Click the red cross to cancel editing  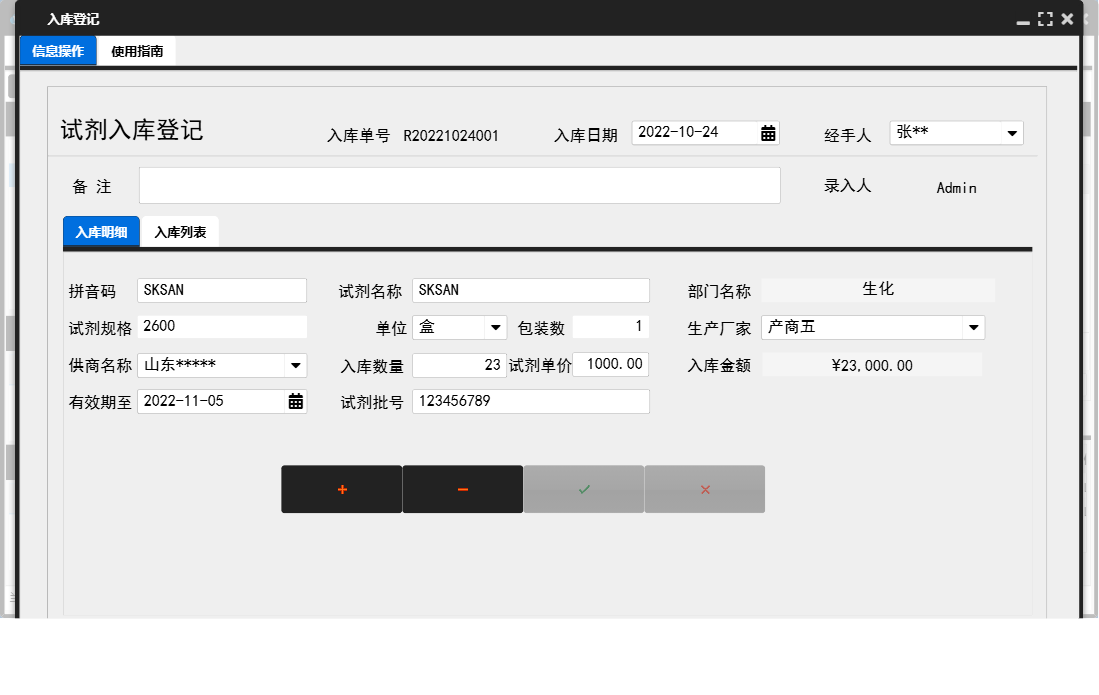click(704, 489)
